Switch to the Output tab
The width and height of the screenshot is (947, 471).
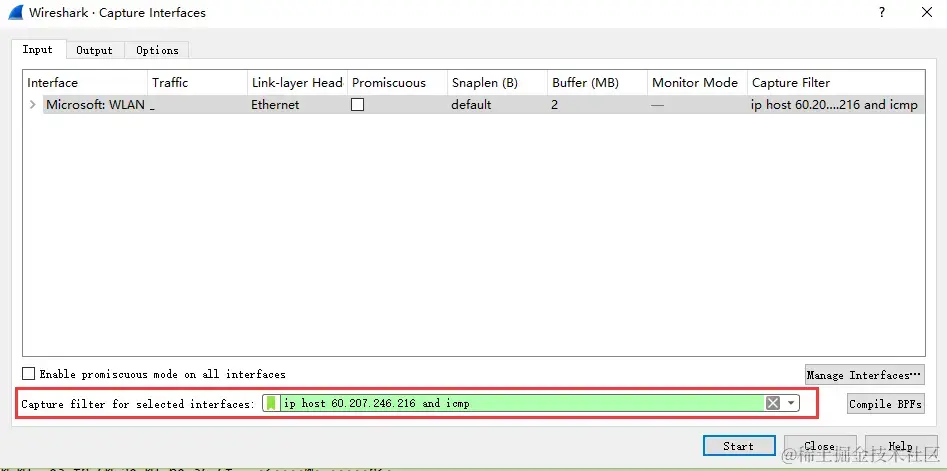[94, 50]
